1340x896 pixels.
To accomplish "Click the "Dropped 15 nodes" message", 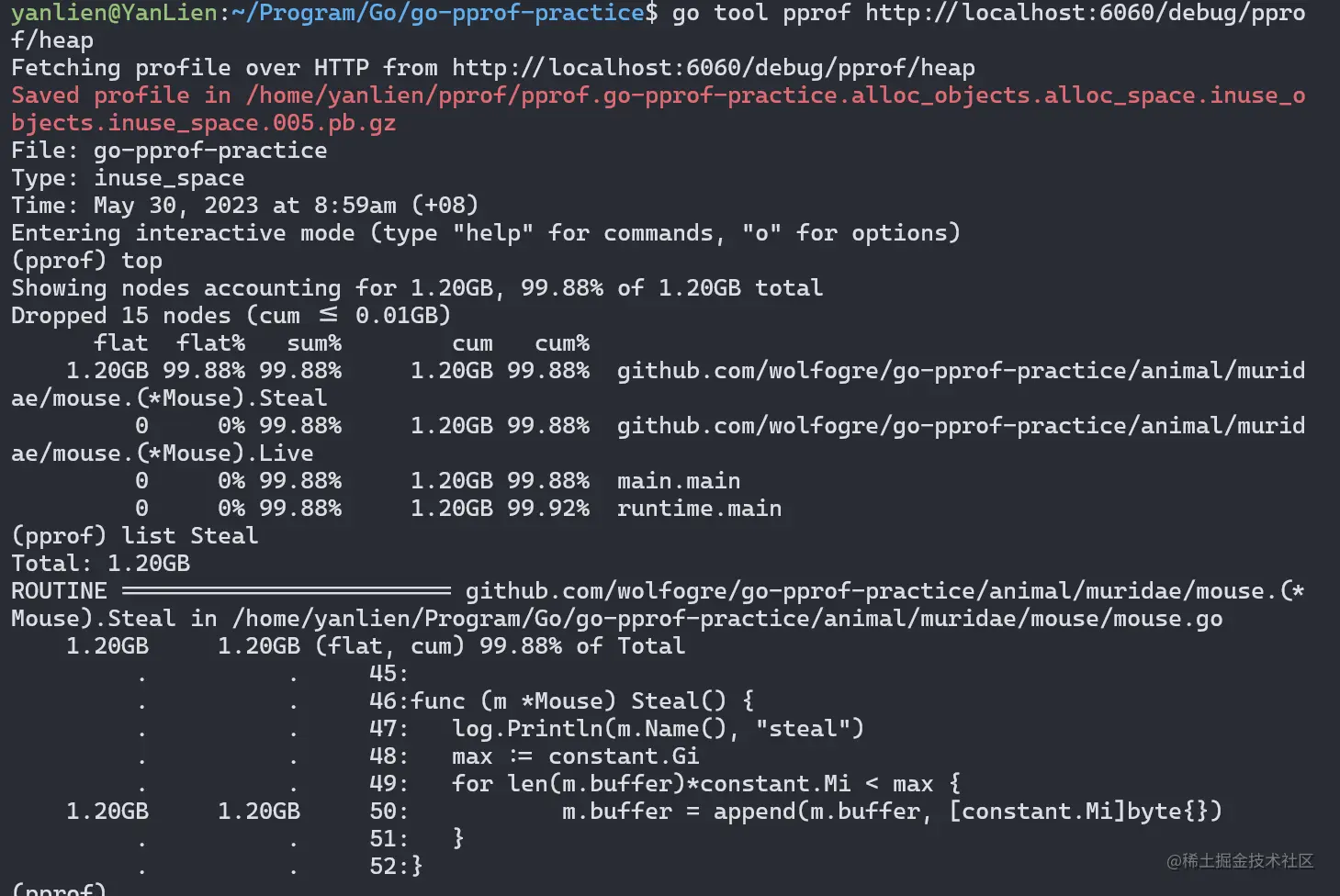I will point(231,316).
